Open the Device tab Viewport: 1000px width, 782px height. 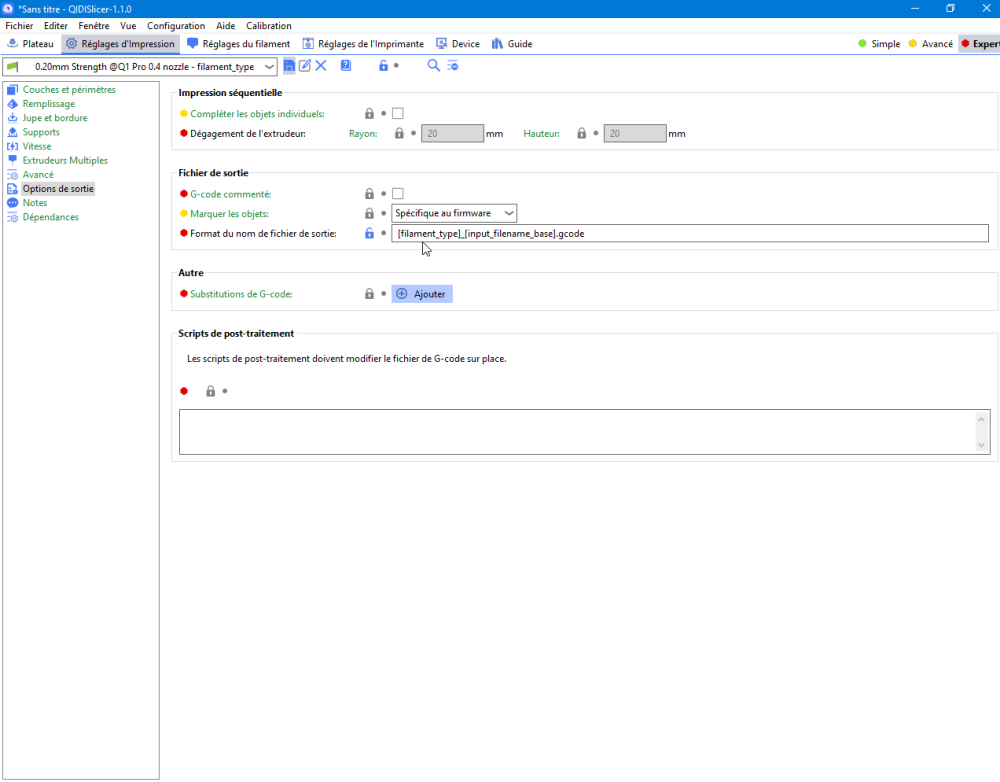click(458, 44)
